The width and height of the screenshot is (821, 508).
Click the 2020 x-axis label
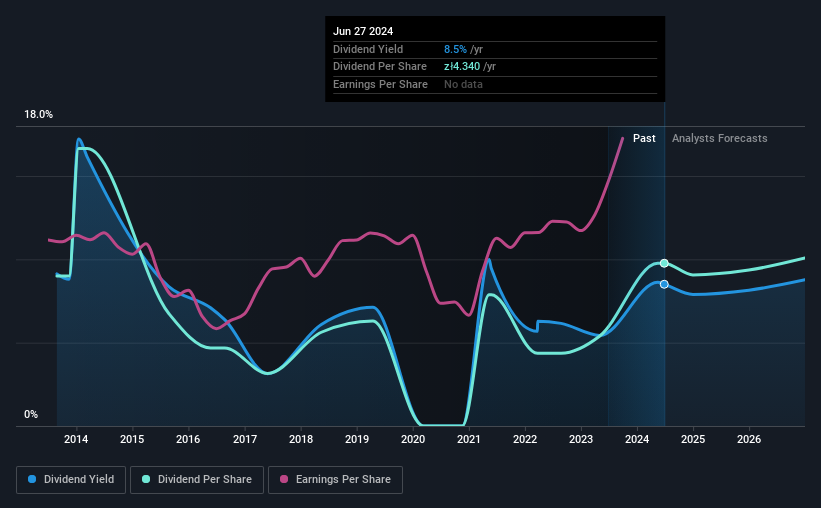(413, 439)
